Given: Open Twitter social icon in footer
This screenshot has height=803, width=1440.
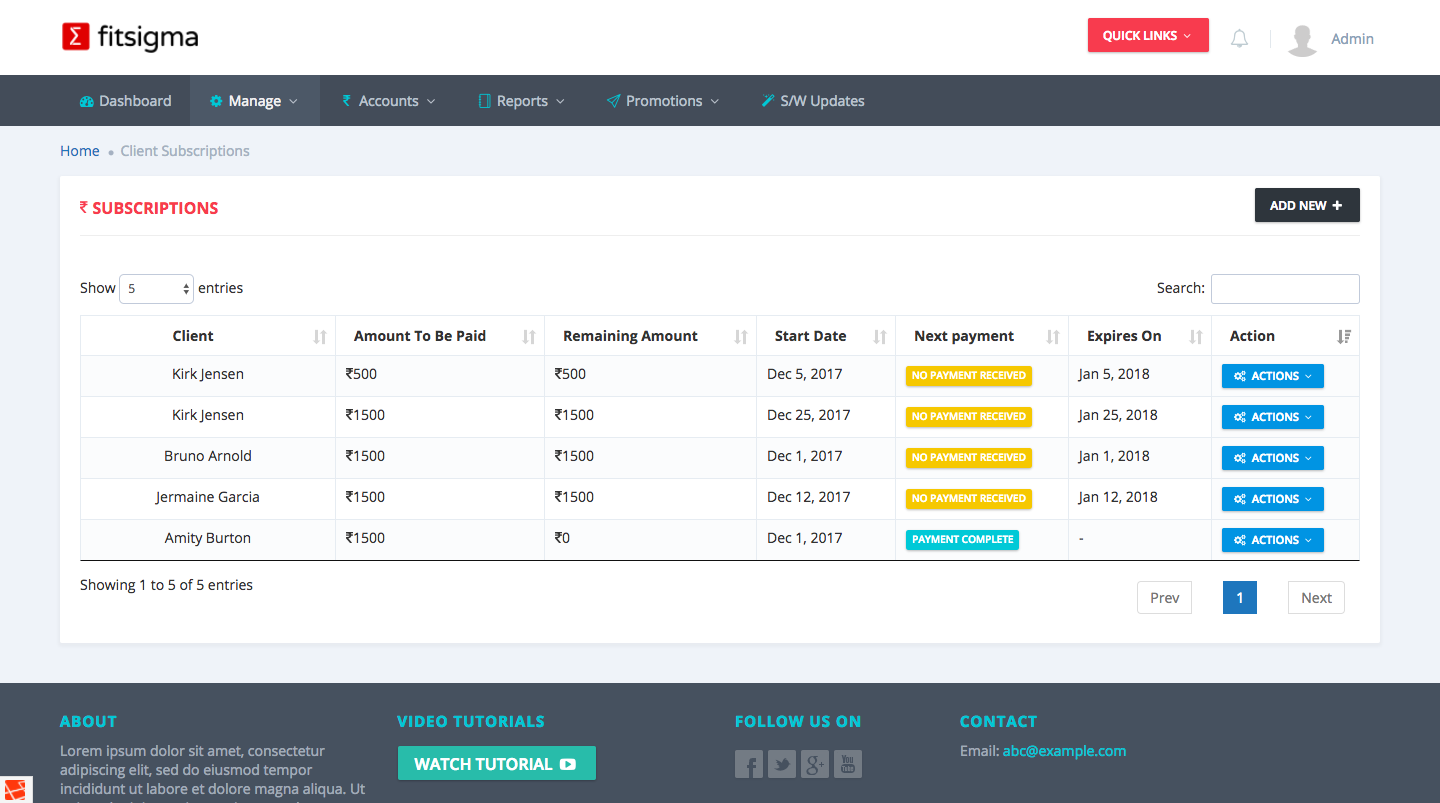Looking at the screenshot, I should tap(781, 764).
